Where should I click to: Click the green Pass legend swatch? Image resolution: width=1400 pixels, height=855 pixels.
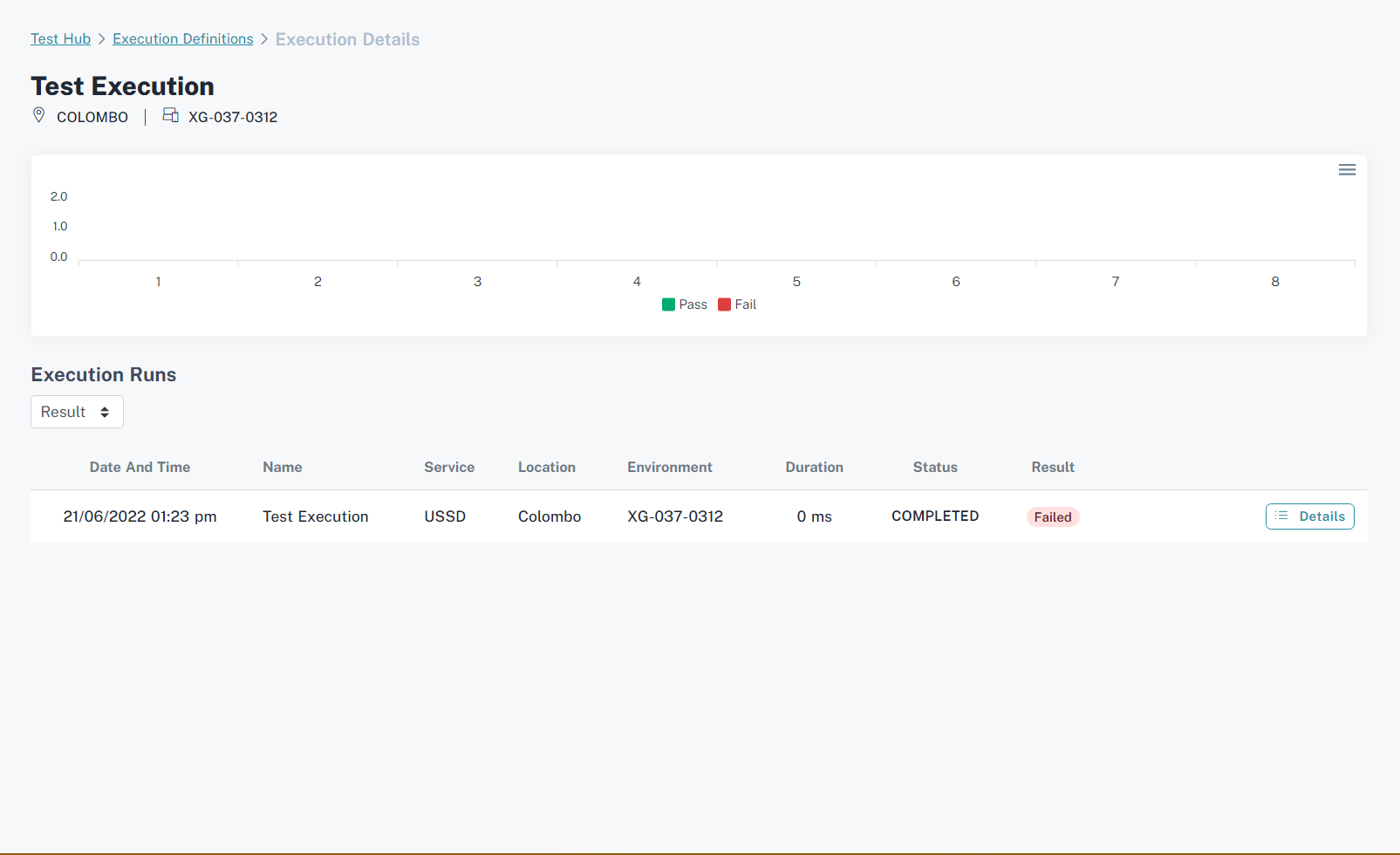pos(668,304)
